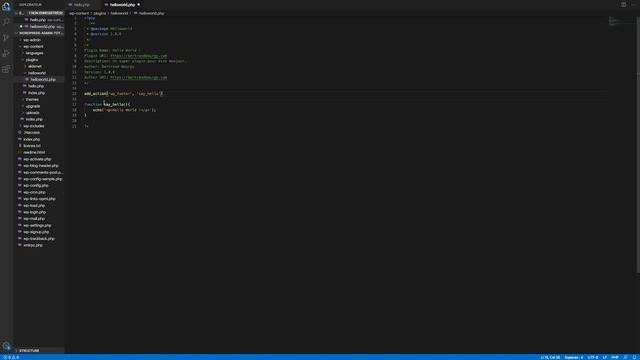
Task: Expand the languages folder
Action: [34, 53]
